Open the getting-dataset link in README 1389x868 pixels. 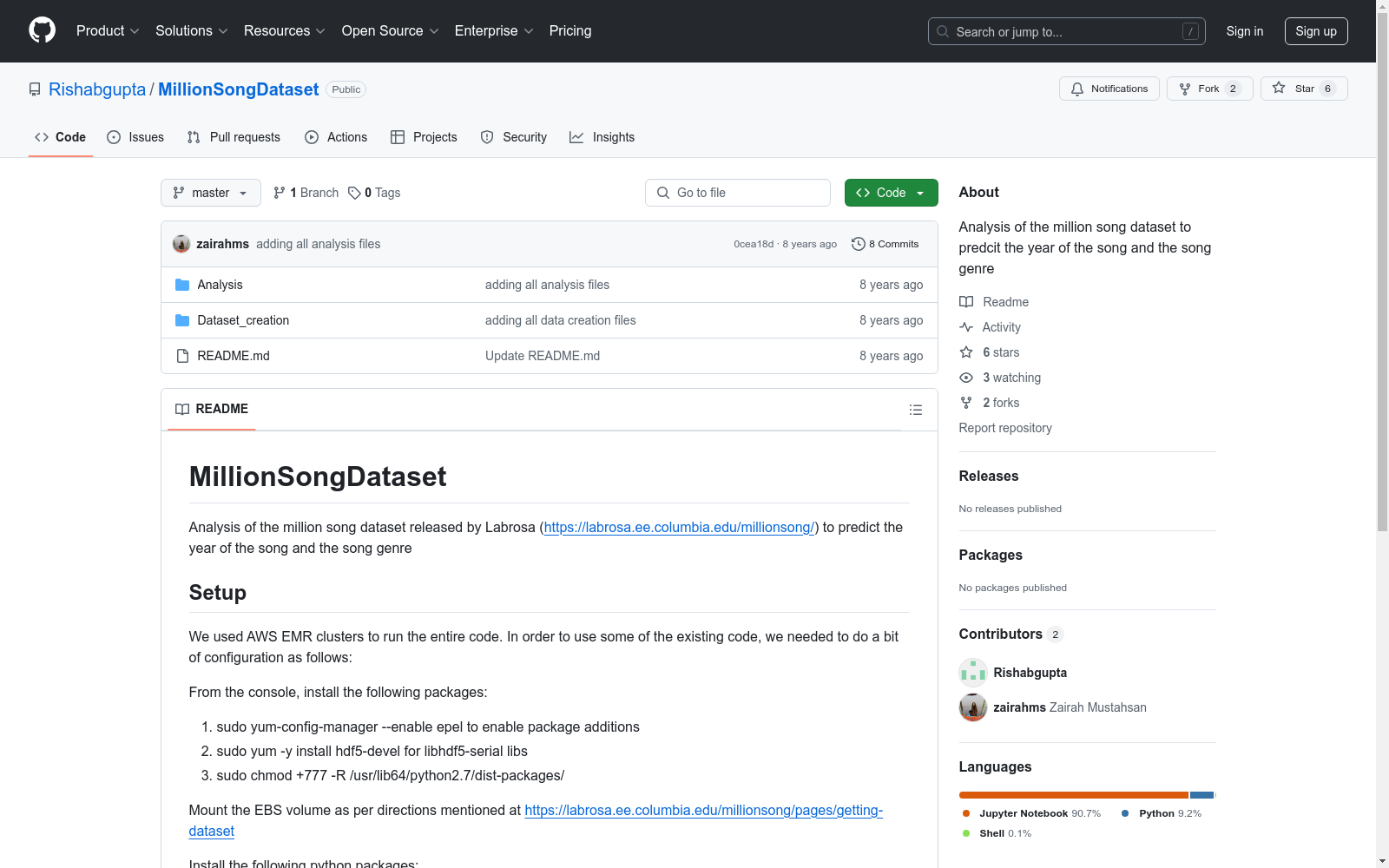(x=536, y=820)
